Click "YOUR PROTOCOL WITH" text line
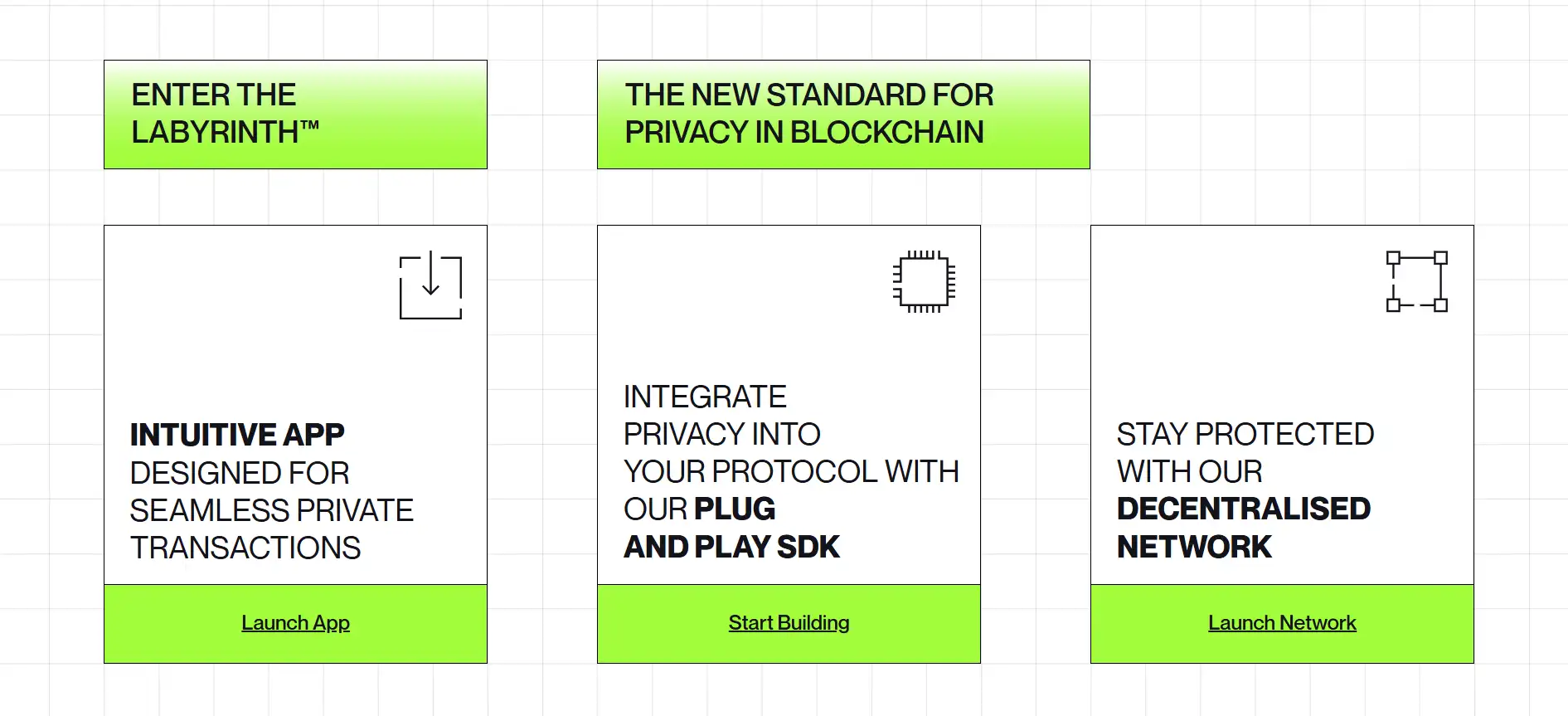Screen dimensions: 1568x716 click(791, 471)
